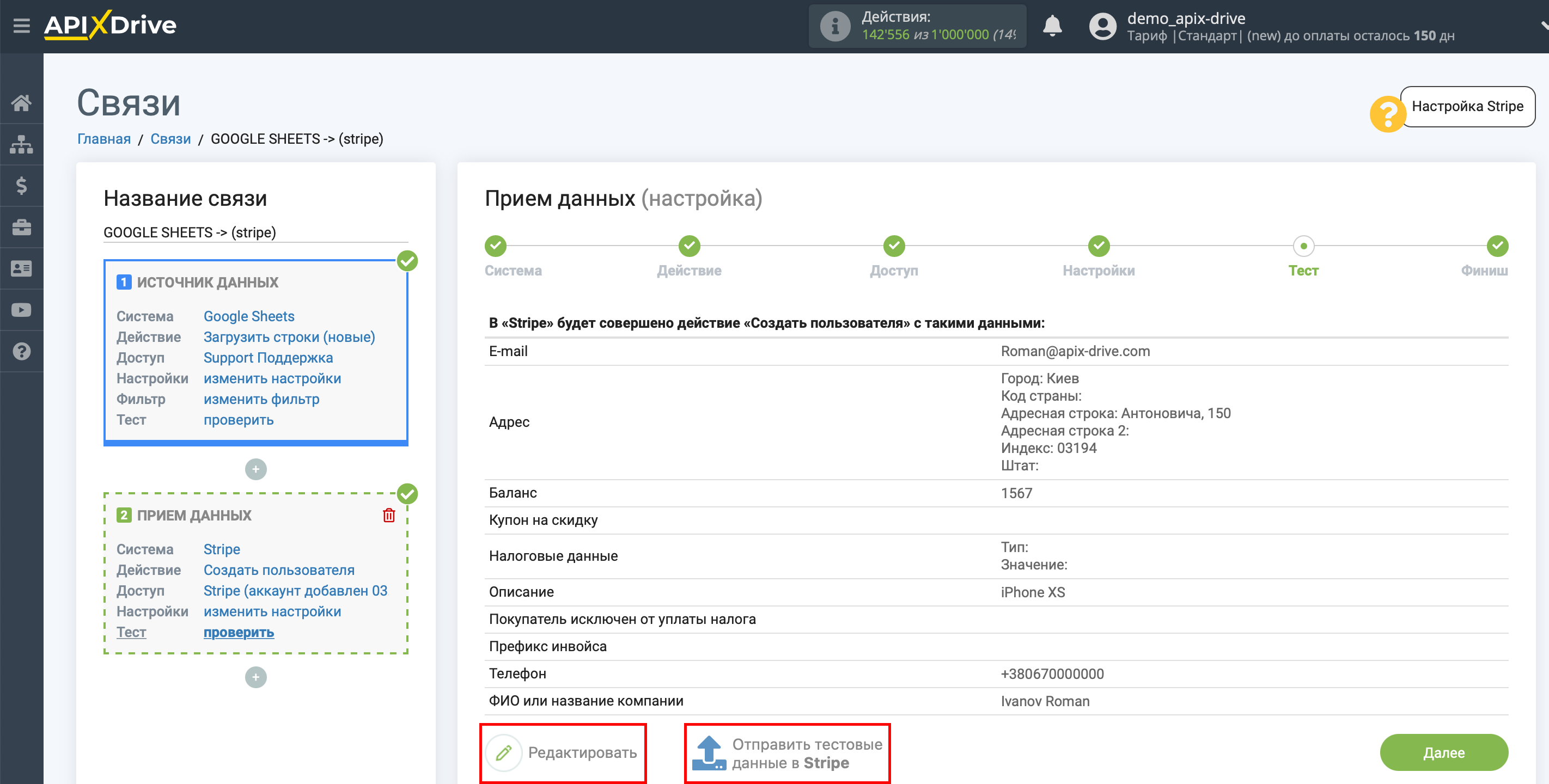
Task: Open the briefcase sidebar icon
Action: (x=22, y=227)
